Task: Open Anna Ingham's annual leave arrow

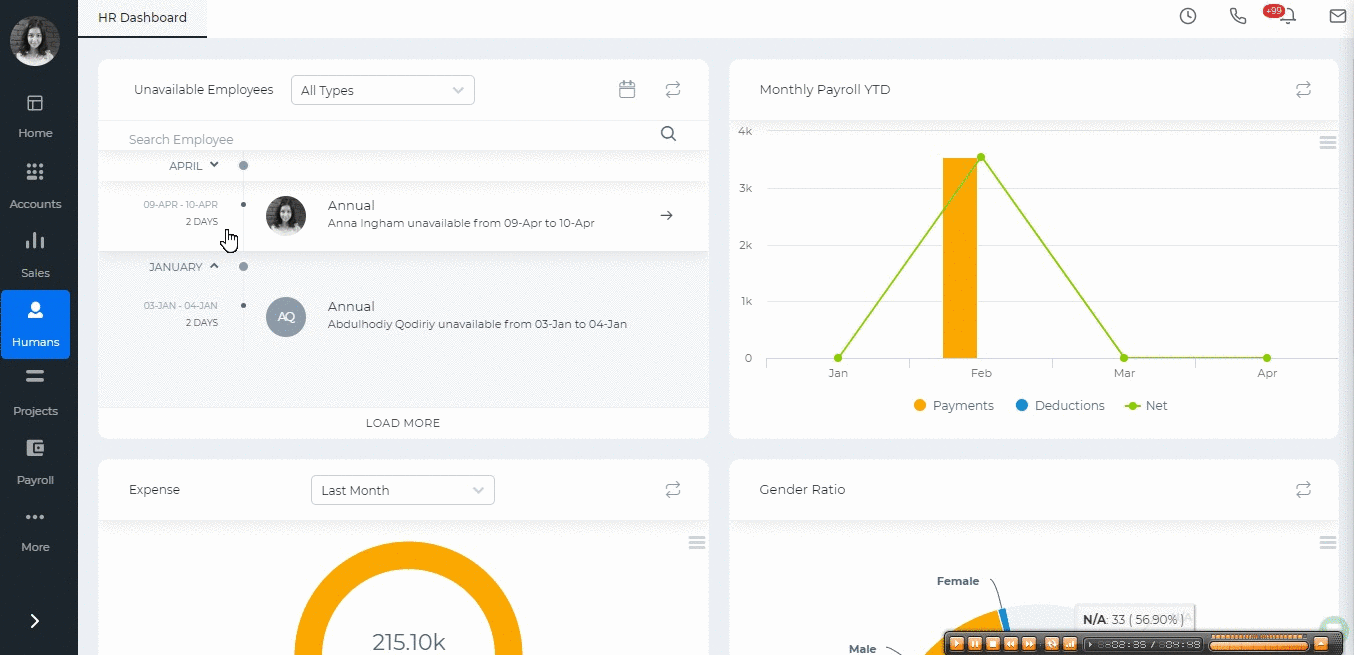Action: pyautogui.click(x=667, y=215)
